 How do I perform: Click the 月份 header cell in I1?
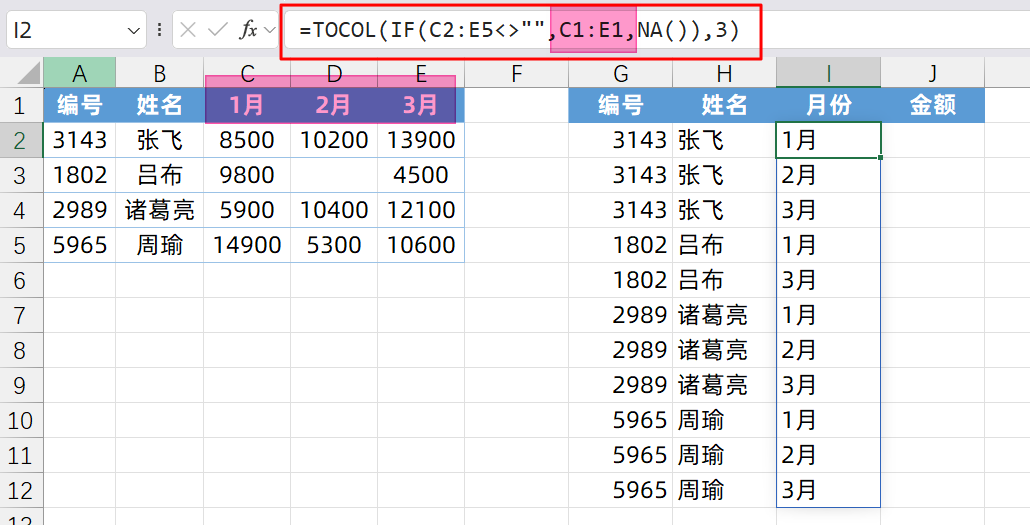pyautogui.click(x=828, y=105)
